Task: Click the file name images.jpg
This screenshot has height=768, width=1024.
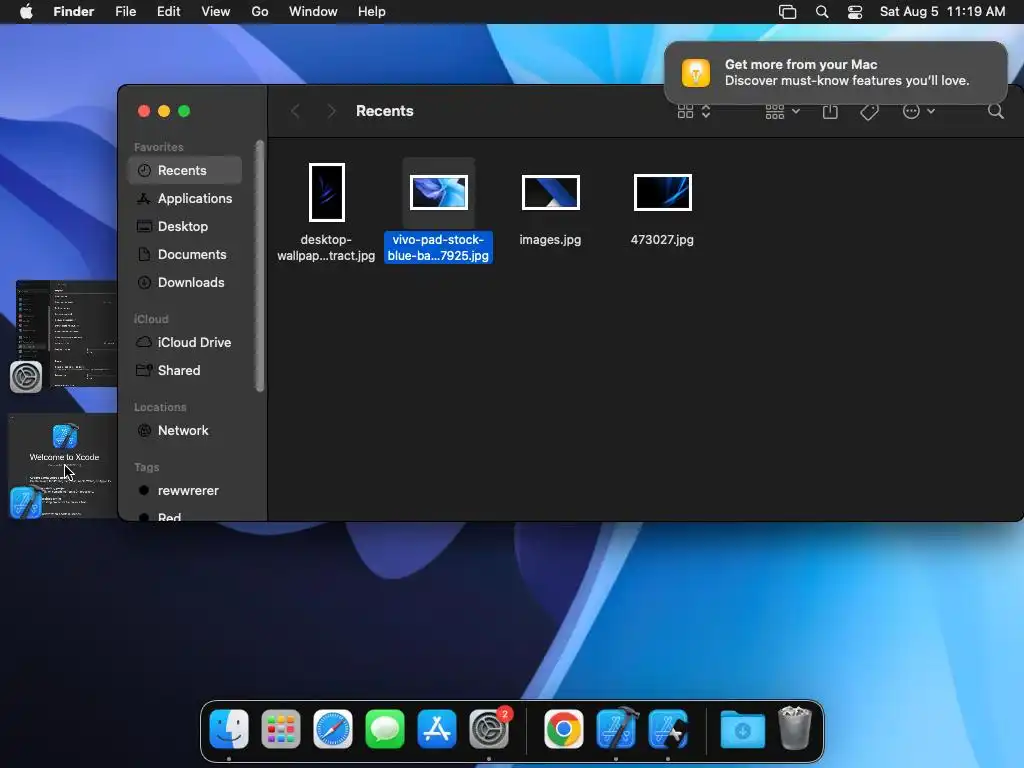Action: 551,240
